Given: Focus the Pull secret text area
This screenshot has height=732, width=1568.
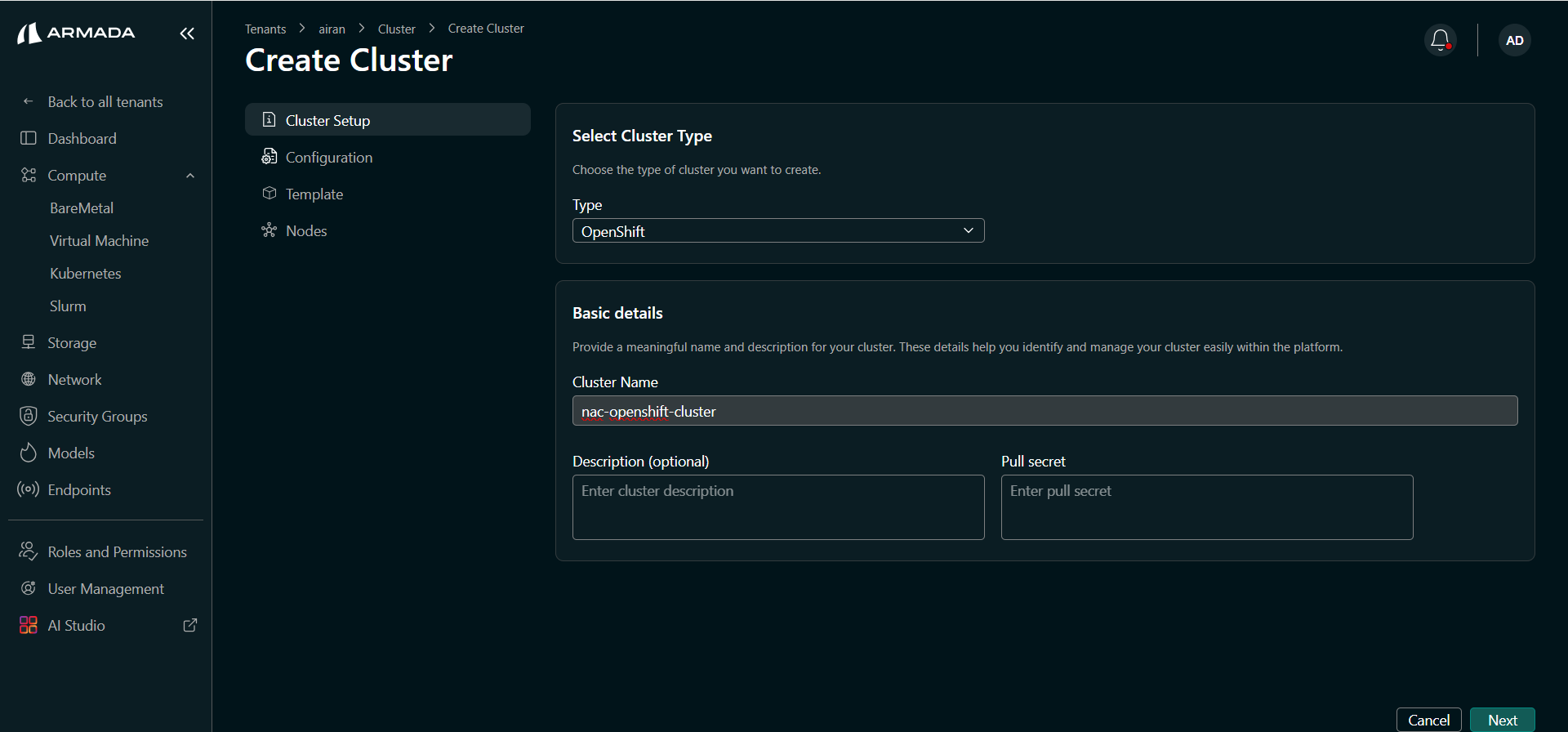Looking at the screenshot, I should coord(1207,507).
